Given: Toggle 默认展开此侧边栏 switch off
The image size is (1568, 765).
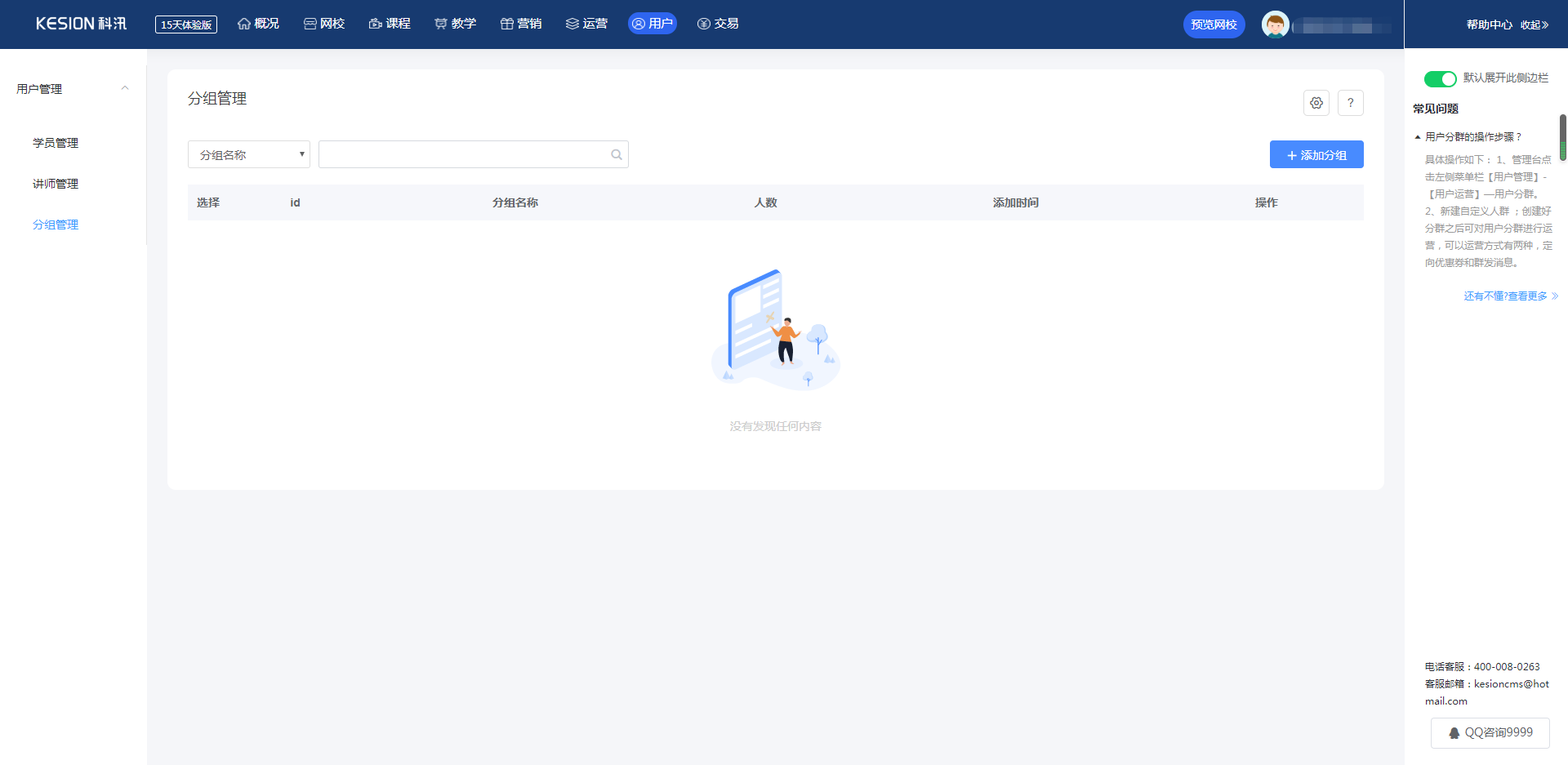Looking at the screenshot, I should pyautogui.click(x=1440, y=78).
